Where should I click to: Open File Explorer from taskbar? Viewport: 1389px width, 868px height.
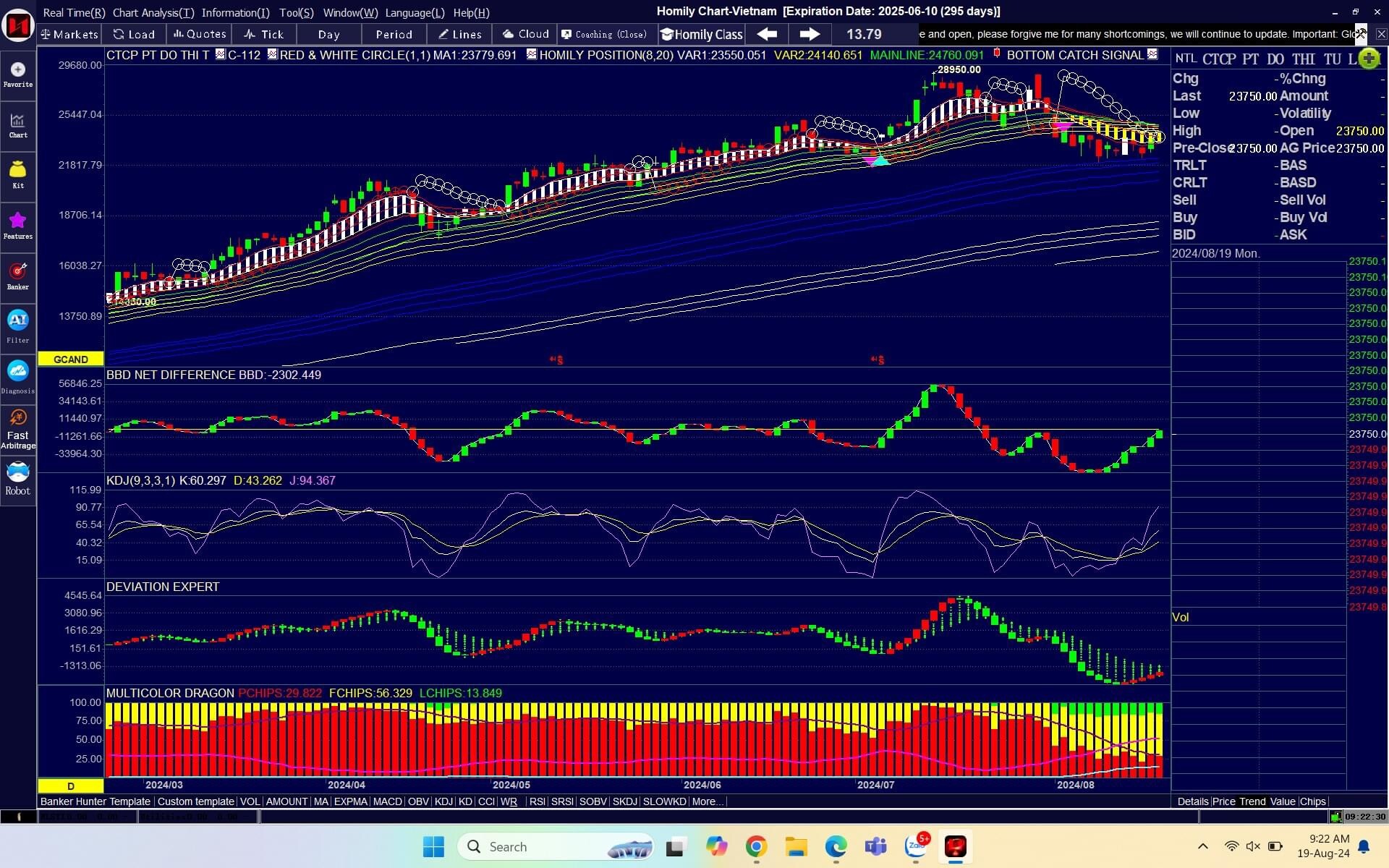[796, 846]
